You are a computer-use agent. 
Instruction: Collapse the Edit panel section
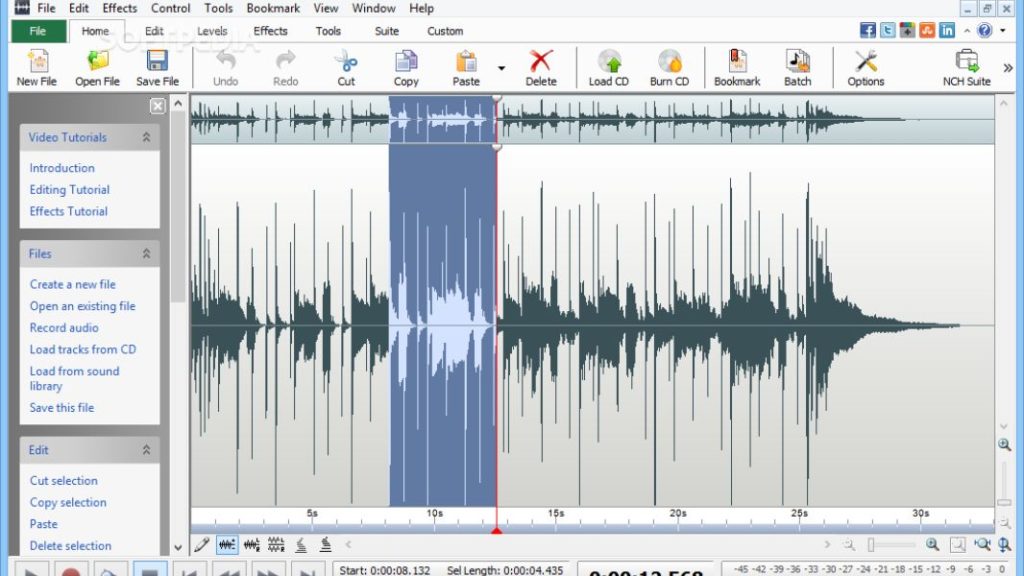(146, 451)
